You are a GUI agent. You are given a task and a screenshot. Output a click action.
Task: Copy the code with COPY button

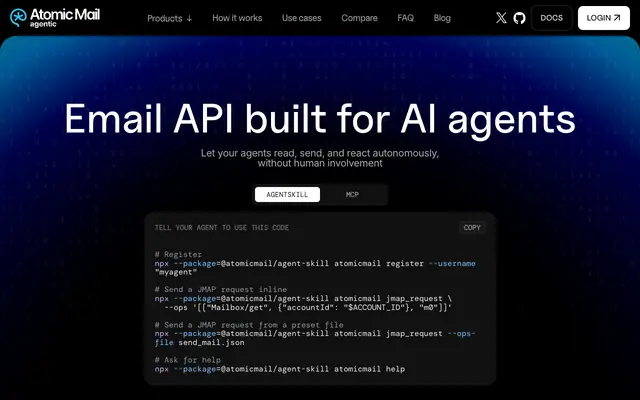point(472,227)
